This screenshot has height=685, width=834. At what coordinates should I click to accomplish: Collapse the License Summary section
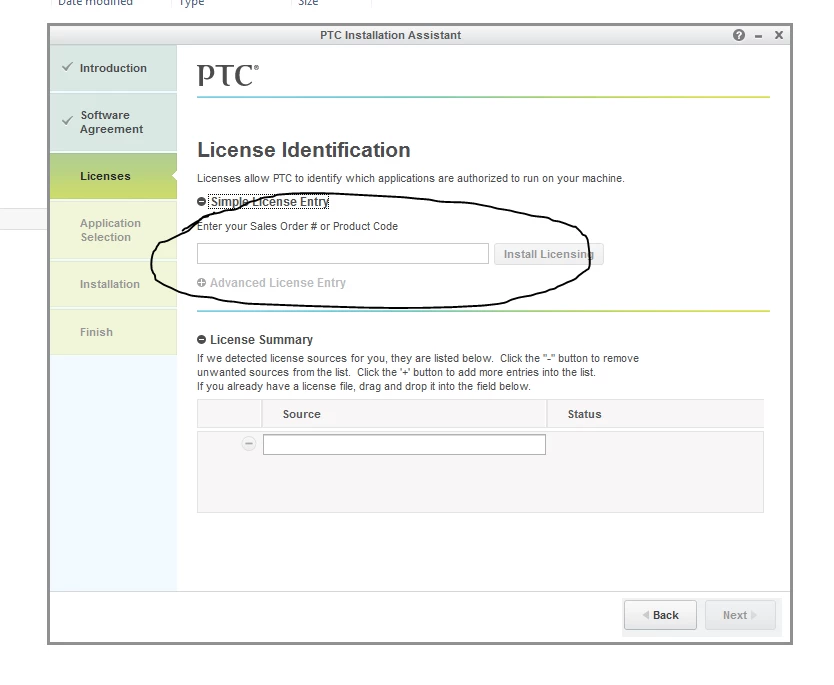[201, 340]
